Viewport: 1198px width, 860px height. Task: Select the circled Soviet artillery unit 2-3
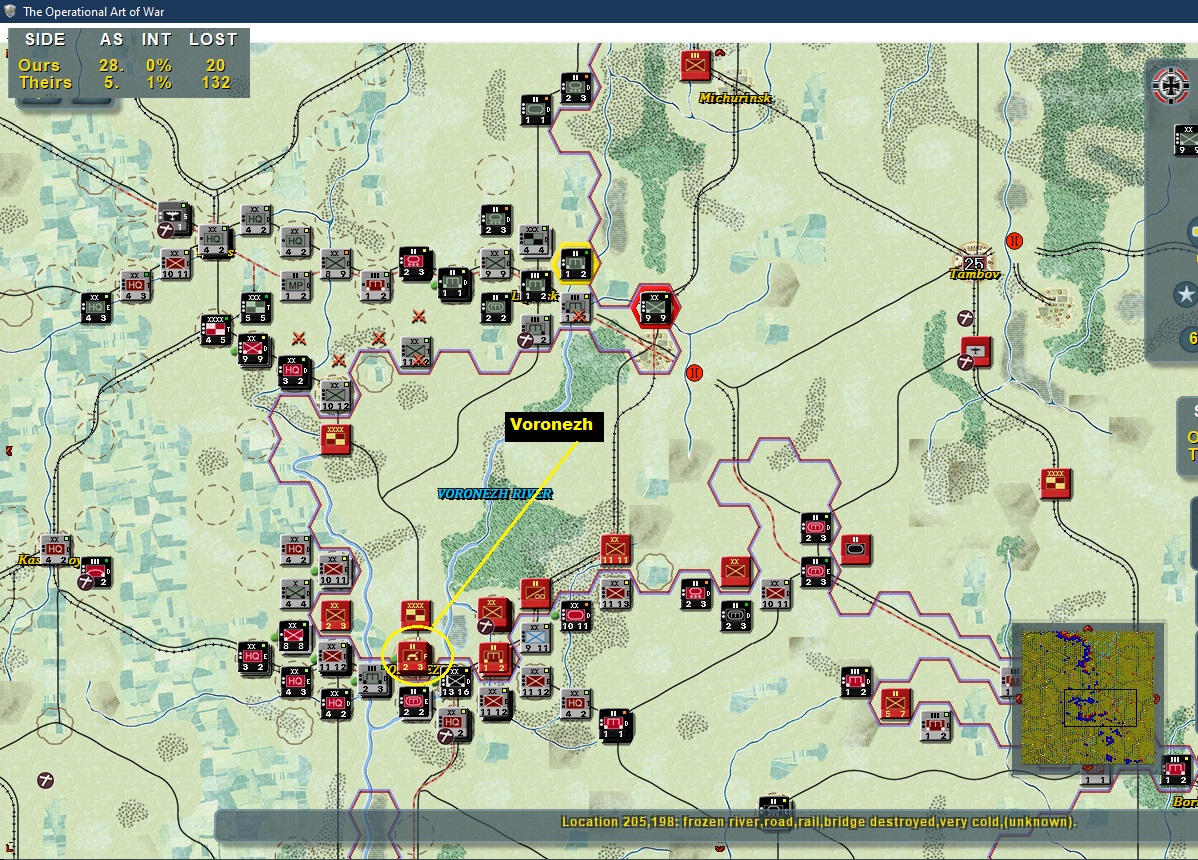(413, 656)
